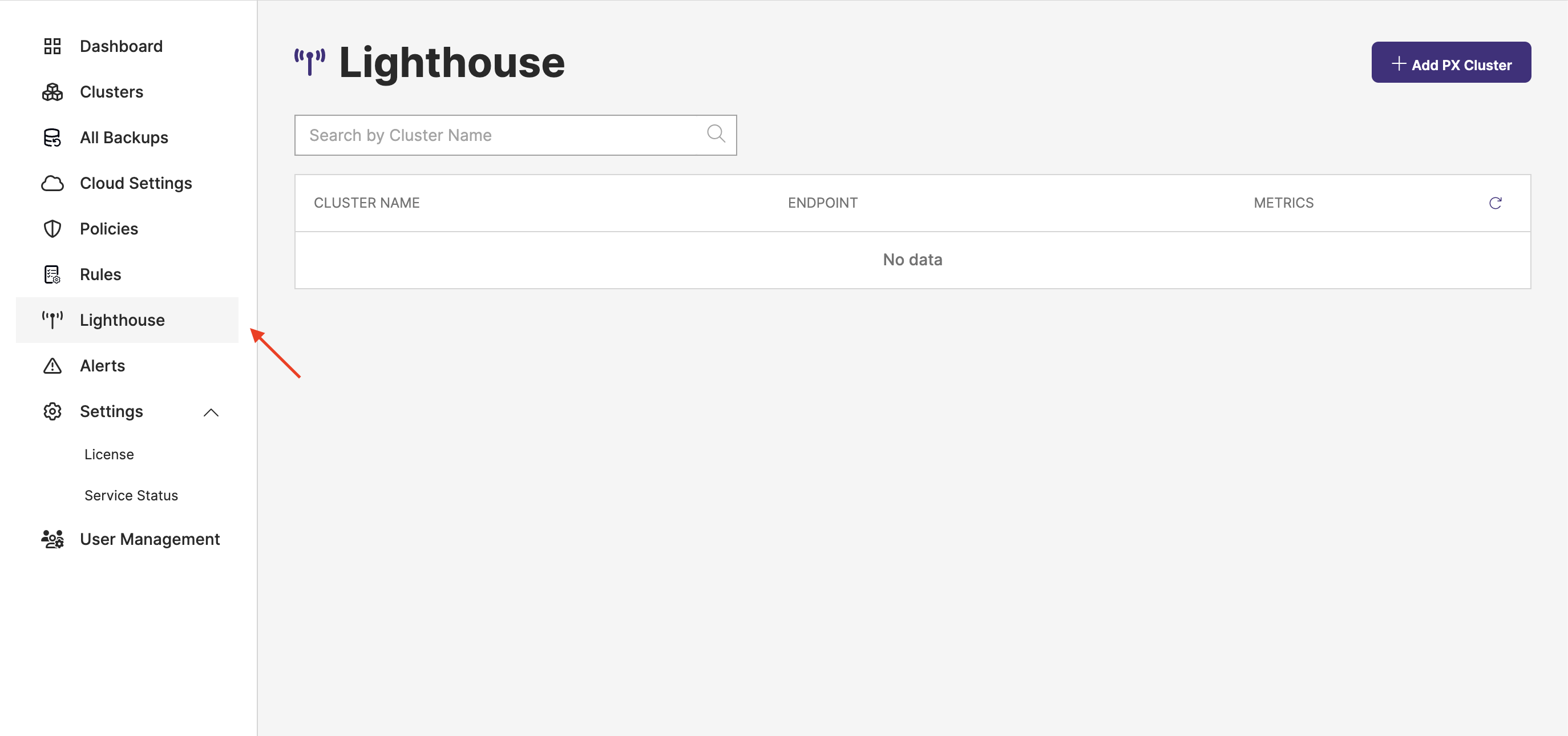Image resolution: width=1568 pixels, height=736 pixels.
Task: Click the Policies shield icon
Action: click(x=52, y=229)
